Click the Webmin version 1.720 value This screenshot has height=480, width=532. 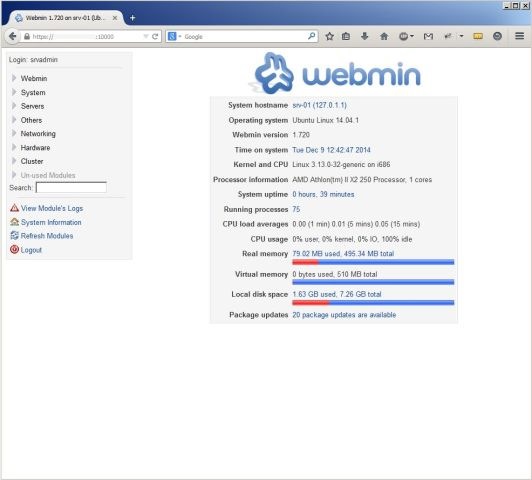[x=301, y=135]
